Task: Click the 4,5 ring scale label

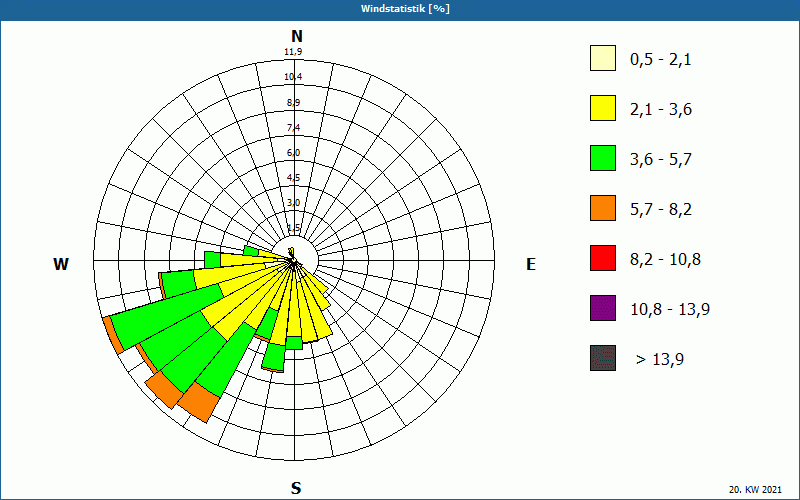Action: click(293, 178)
